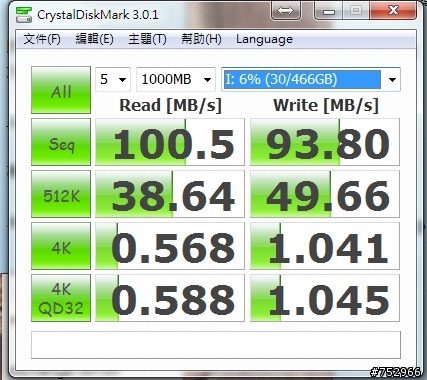
Task: Click the empty comment field at bottom
Action: [216, 345]
